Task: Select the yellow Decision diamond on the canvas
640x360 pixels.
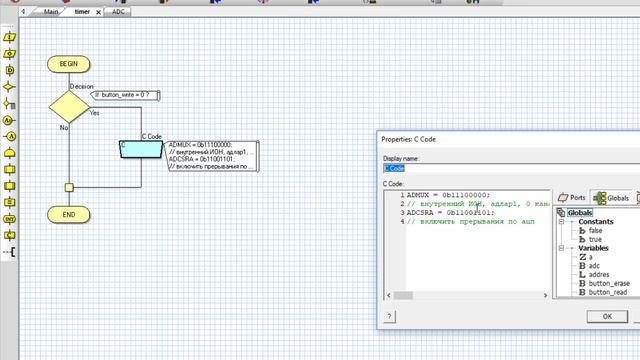Action: point(69,107)
